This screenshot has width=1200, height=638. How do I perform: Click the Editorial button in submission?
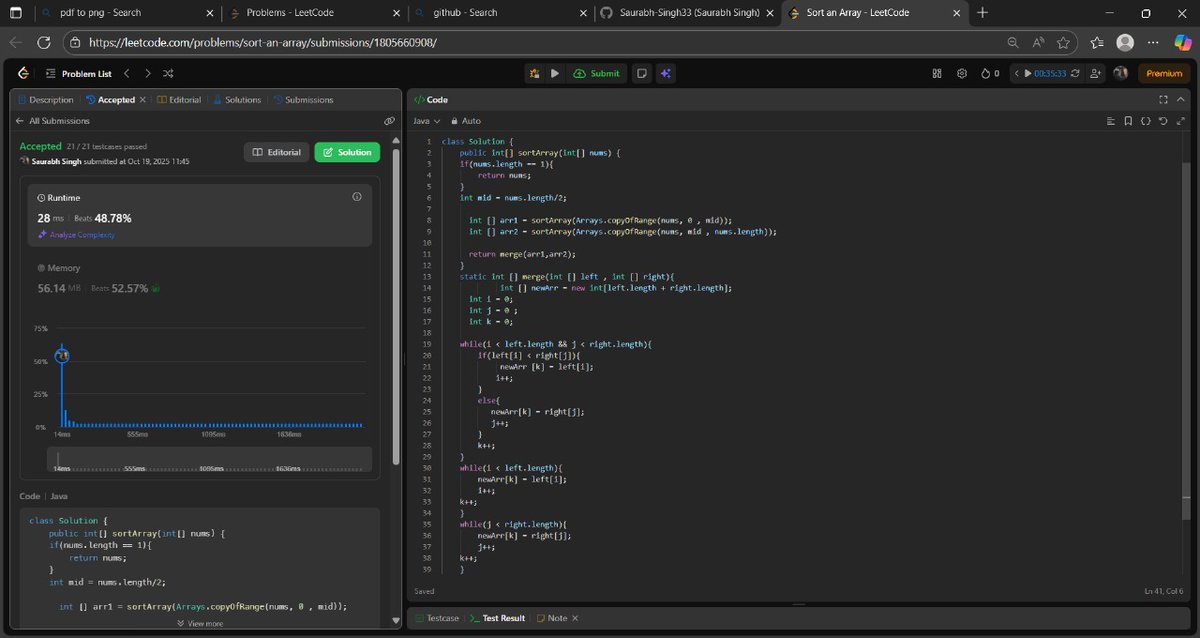(276, 152)
